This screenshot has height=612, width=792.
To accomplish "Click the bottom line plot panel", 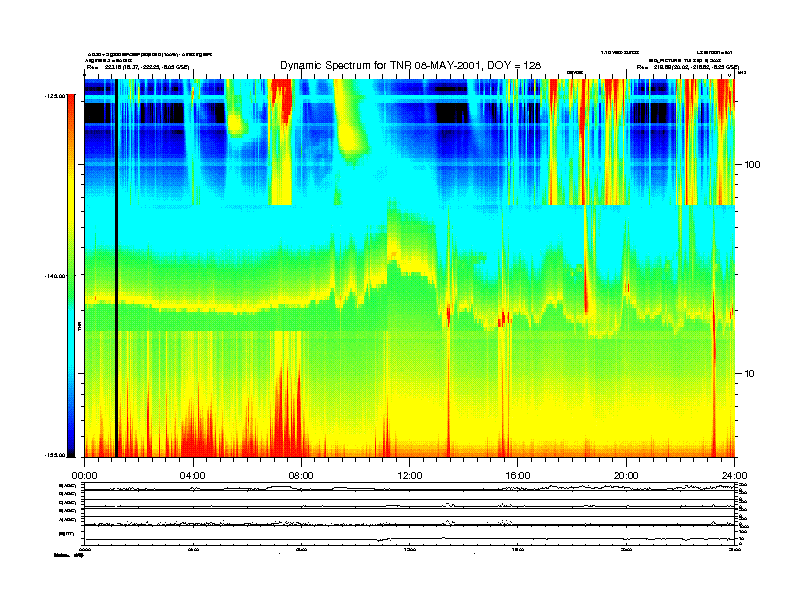I will point(409,514).
